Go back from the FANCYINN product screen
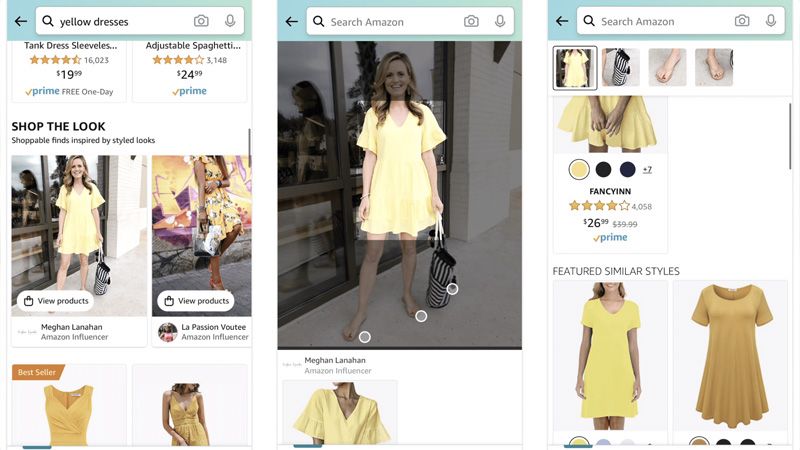800x450 pixels. pyautogui.click(x=562, y=21)
